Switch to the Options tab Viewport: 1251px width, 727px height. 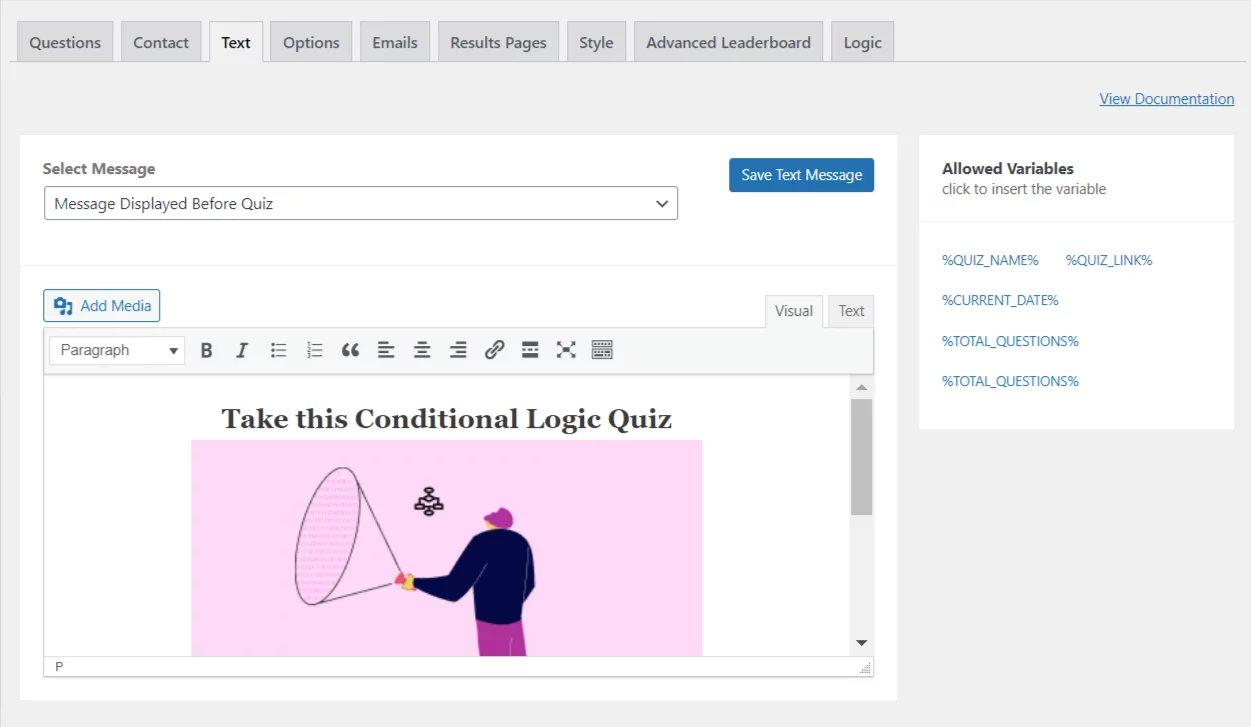pos(311,42)
